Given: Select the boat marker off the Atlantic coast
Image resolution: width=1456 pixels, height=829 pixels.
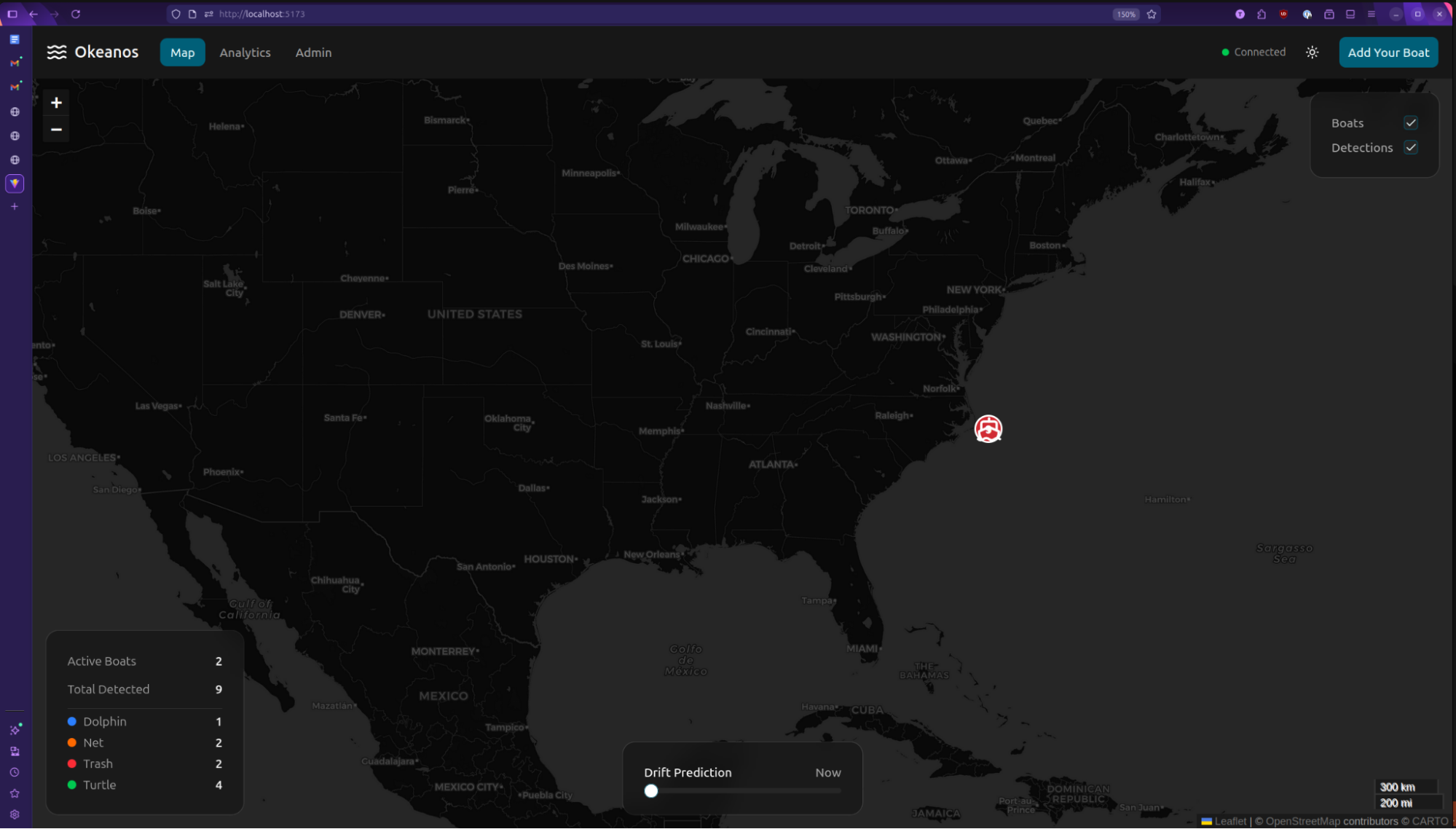Looking at the screenshot, I should [988, 429].
